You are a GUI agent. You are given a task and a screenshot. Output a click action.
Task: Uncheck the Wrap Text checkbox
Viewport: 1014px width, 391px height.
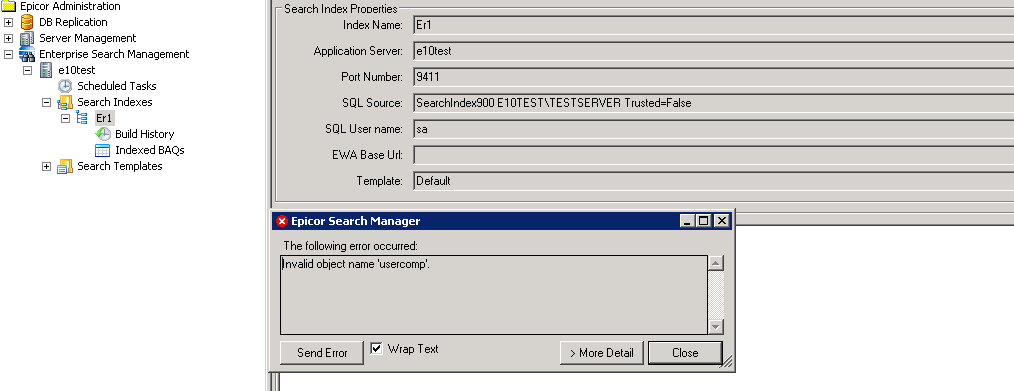pos(376,348)
